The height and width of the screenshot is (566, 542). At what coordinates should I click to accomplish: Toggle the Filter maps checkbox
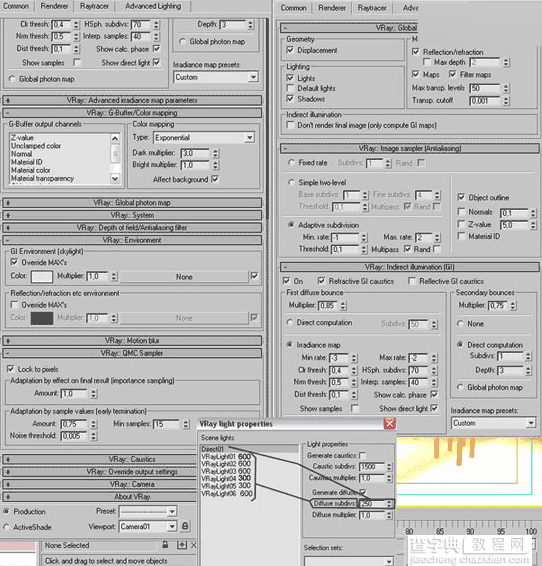(453, 74)
